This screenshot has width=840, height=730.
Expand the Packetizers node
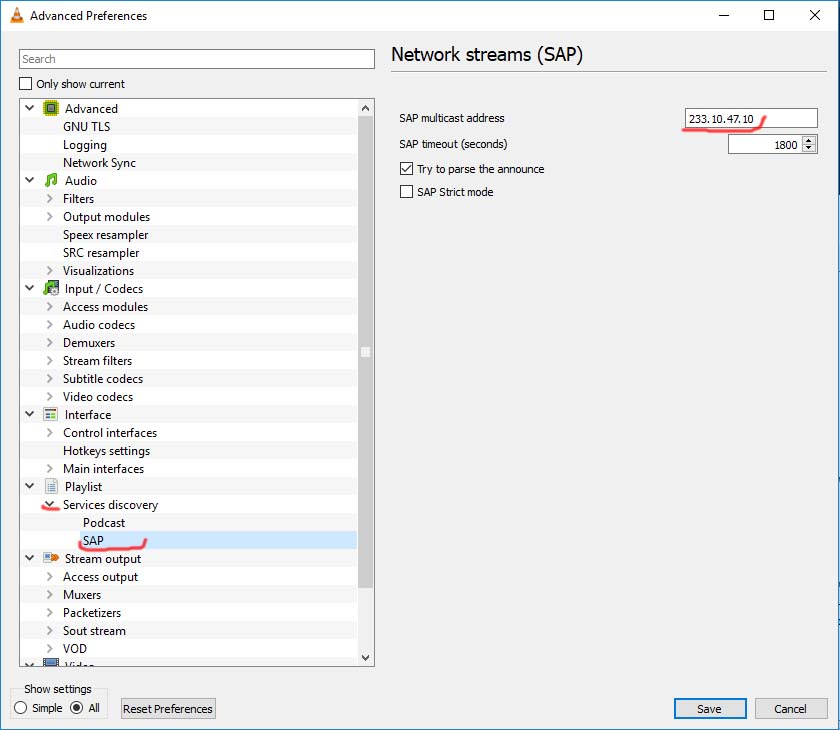[x=50, y=613]
